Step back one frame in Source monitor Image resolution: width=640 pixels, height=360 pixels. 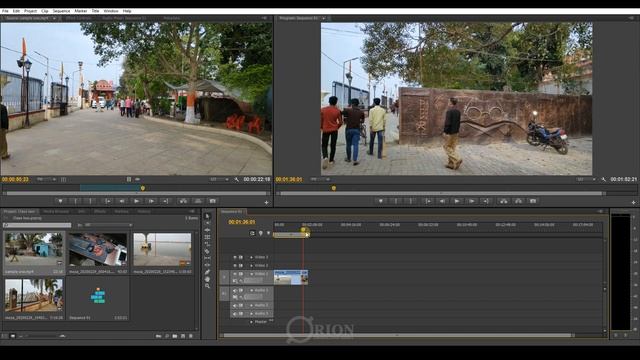click(x=122, y=201)
